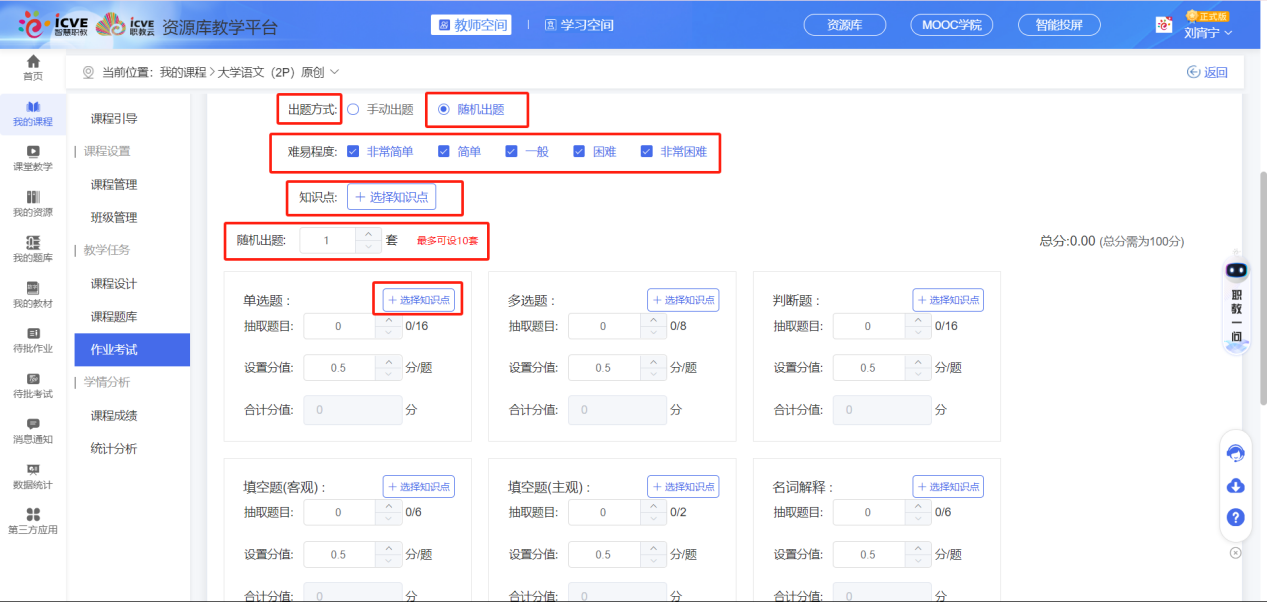
Task: Open 课堂教学 icon in left sidebar
Action: 33,158
